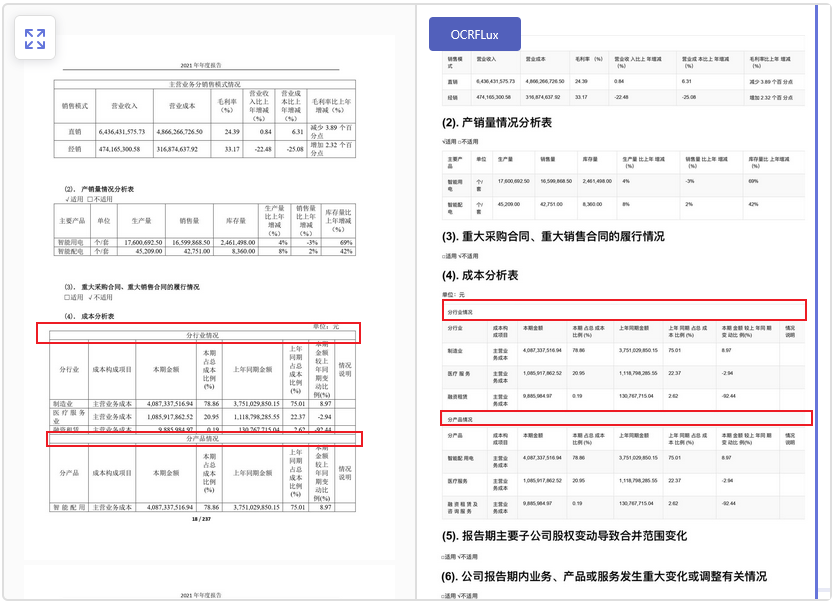The image size is (834, 606).
Task: Click the '智能用电' cell in the PDF page
Action: click(70, 243)
